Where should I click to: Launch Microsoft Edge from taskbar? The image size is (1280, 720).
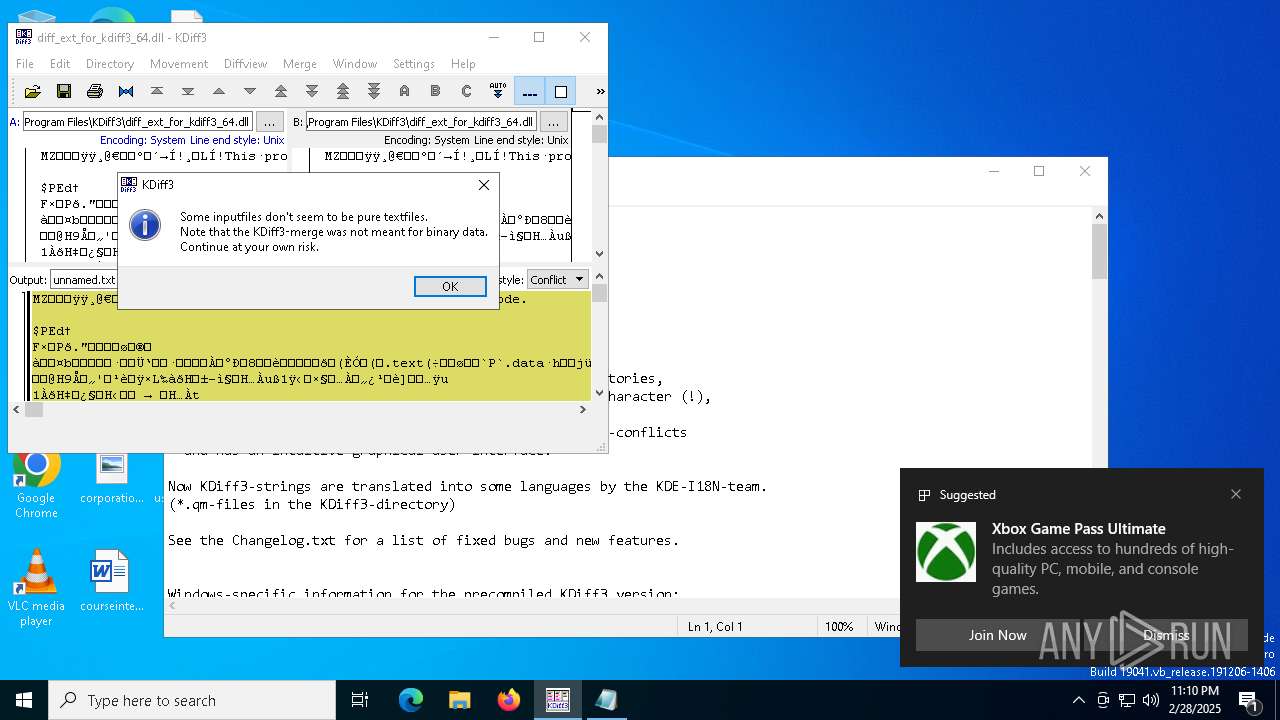[411, 700]
